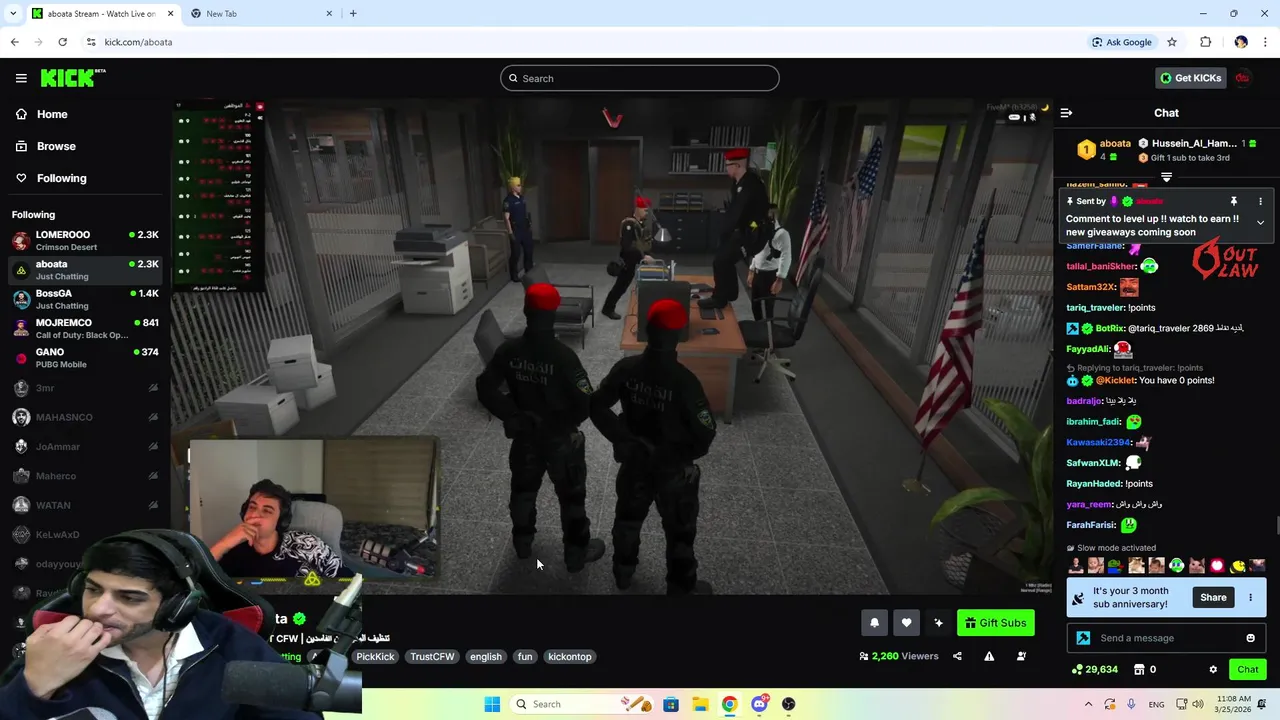Share the stream via share icon
Viewport: 1280px width, 720px height.
click(957, 656)
